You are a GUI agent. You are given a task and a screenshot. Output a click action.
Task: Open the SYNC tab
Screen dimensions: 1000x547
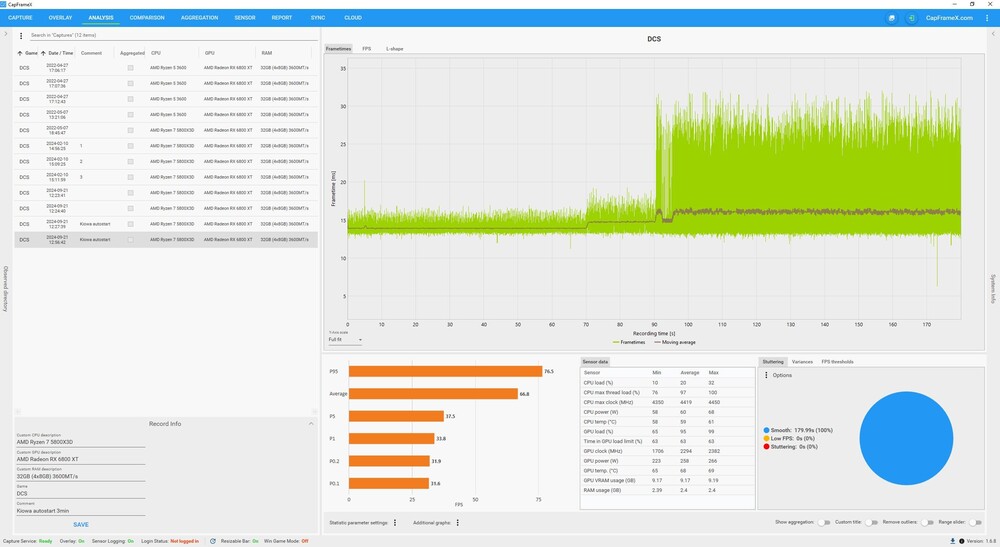click(318, 18)
